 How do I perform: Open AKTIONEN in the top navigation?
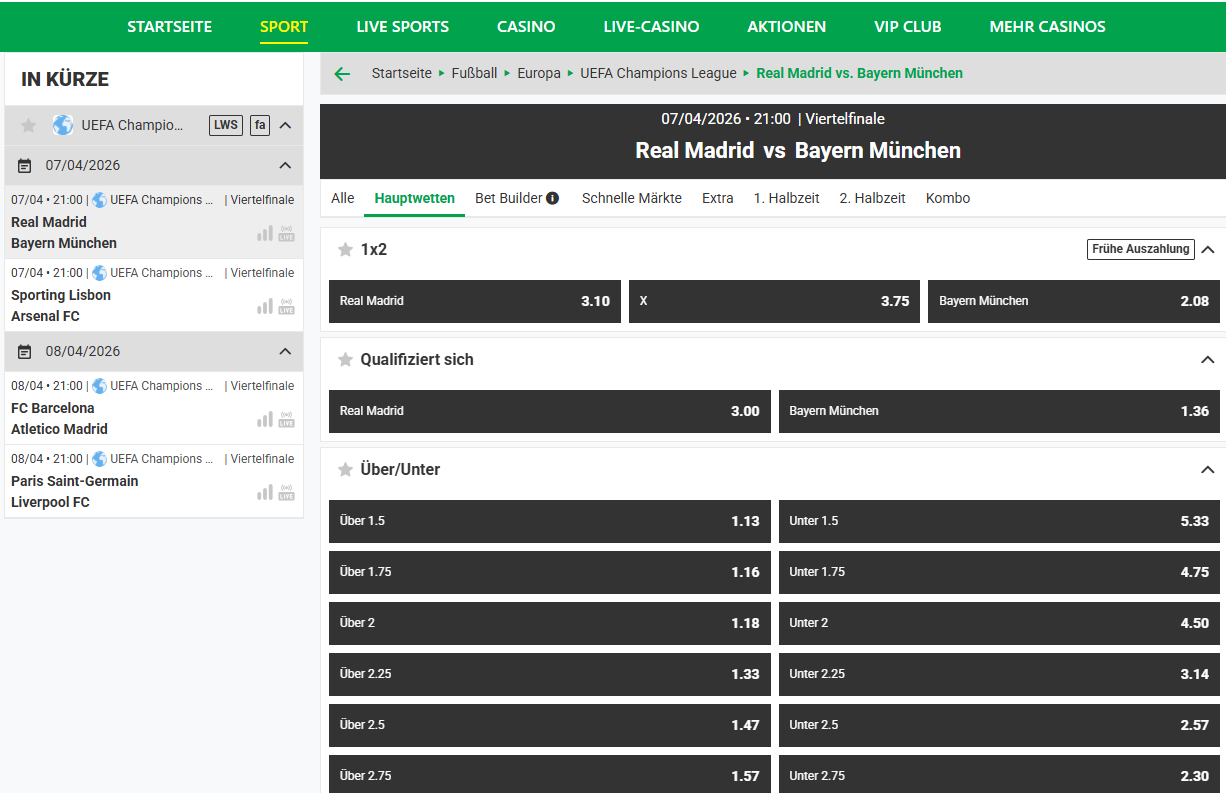tap(787, 27)
